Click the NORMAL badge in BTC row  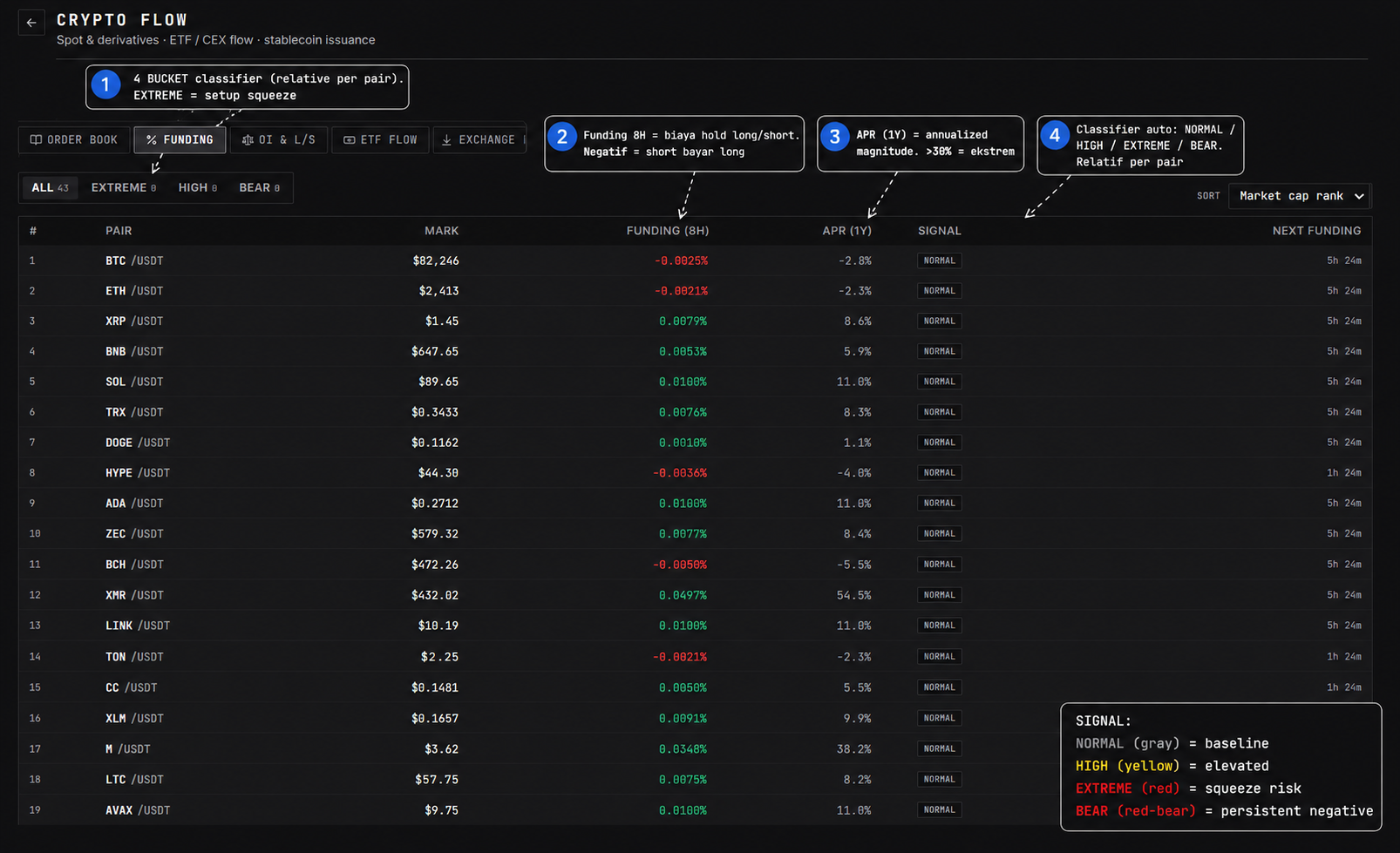point(939,261)
